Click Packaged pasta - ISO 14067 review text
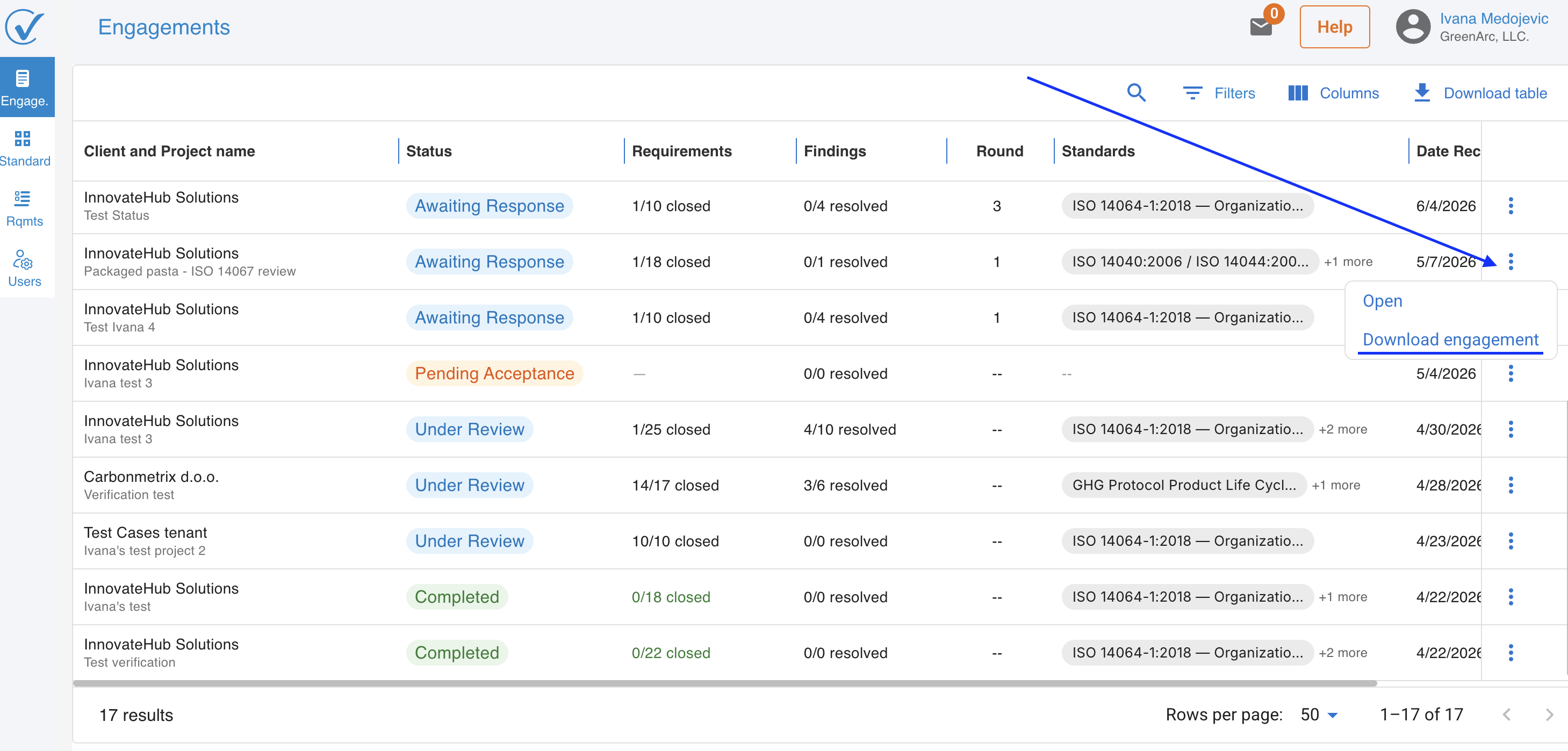This screenshot has height=751, width=1568. (x=189, y=271)
